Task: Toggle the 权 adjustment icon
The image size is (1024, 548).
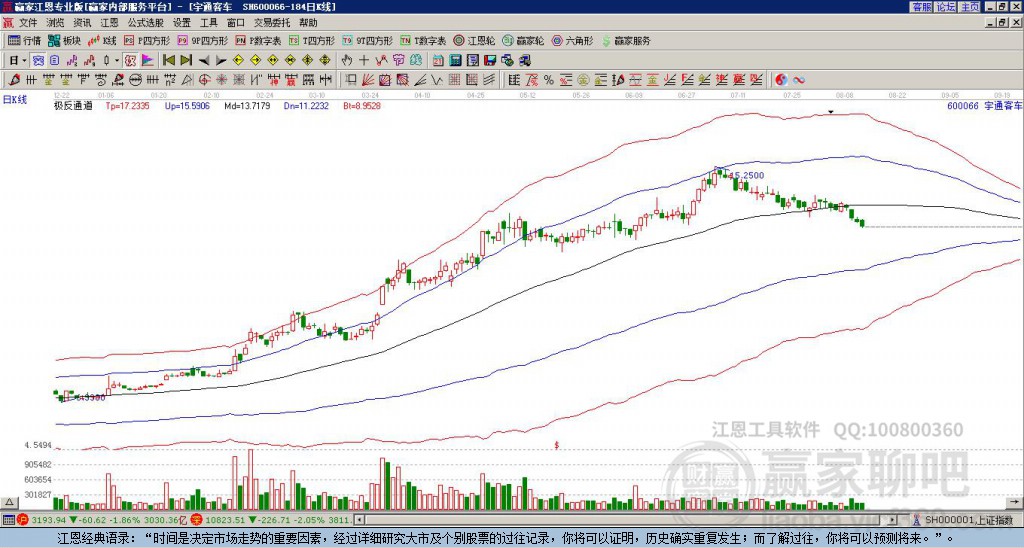Action: coord(130,60)
